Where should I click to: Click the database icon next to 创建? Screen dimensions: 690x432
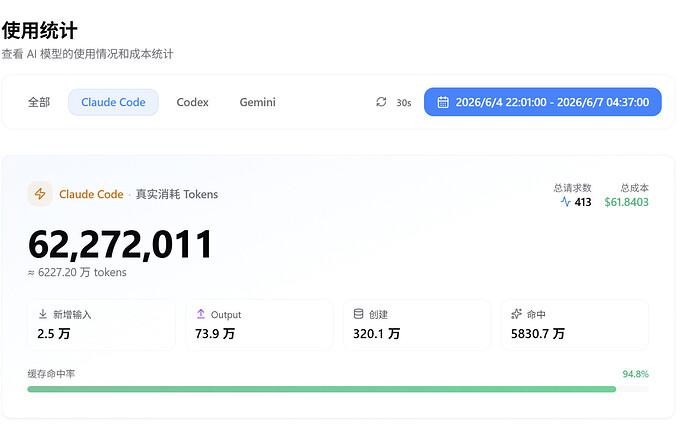[358, 314]
